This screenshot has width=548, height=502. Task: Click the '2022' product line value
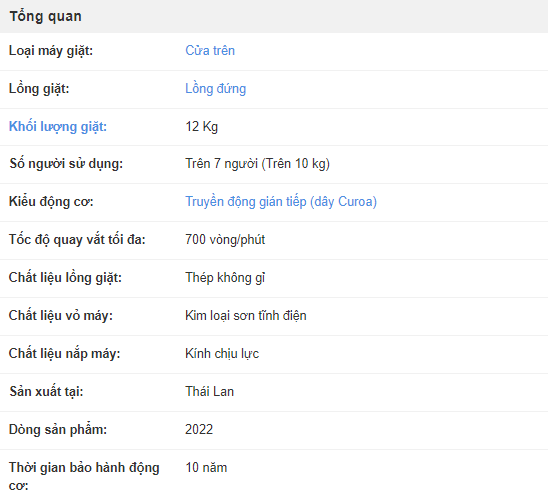199,429
